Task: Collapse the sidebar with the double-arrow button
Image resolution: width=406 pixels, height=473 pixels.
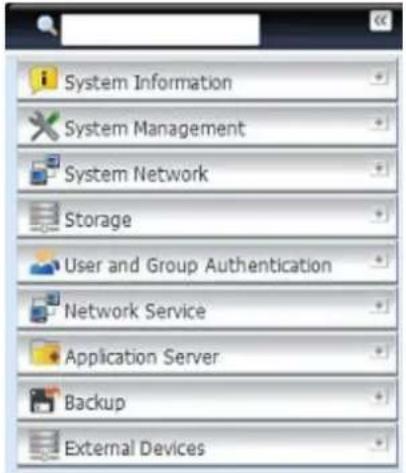Action: (x=381, y=21)
